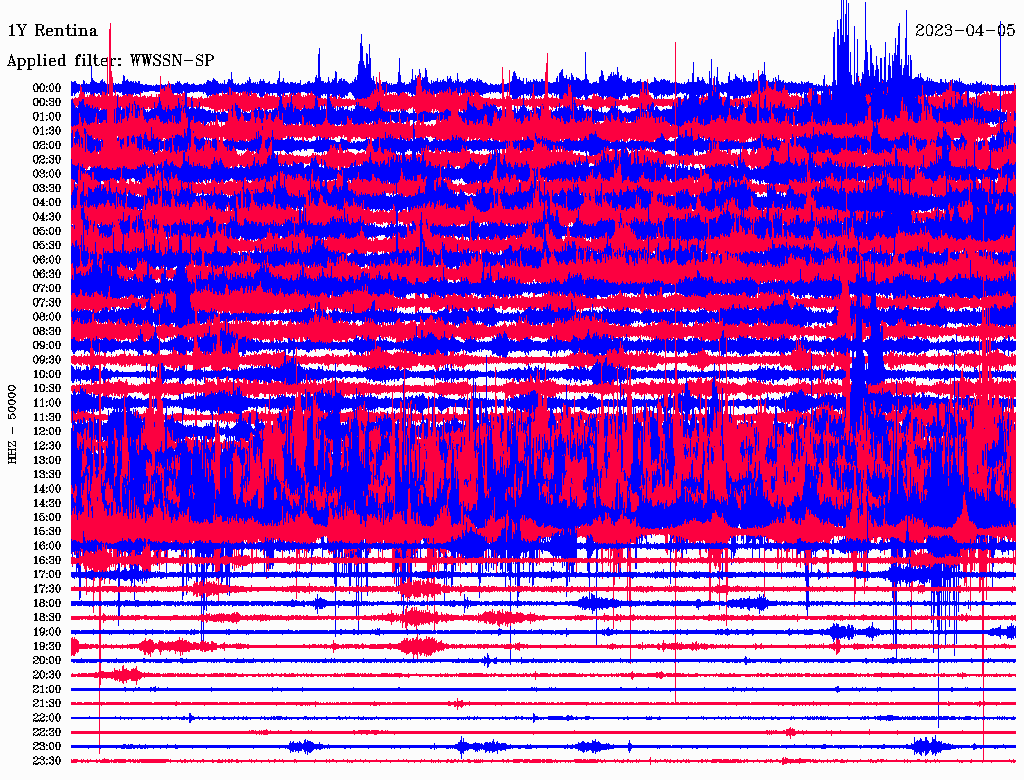1024x780 pixels.
Task: Select the 06:30 time label
Action: coord(47,274)
